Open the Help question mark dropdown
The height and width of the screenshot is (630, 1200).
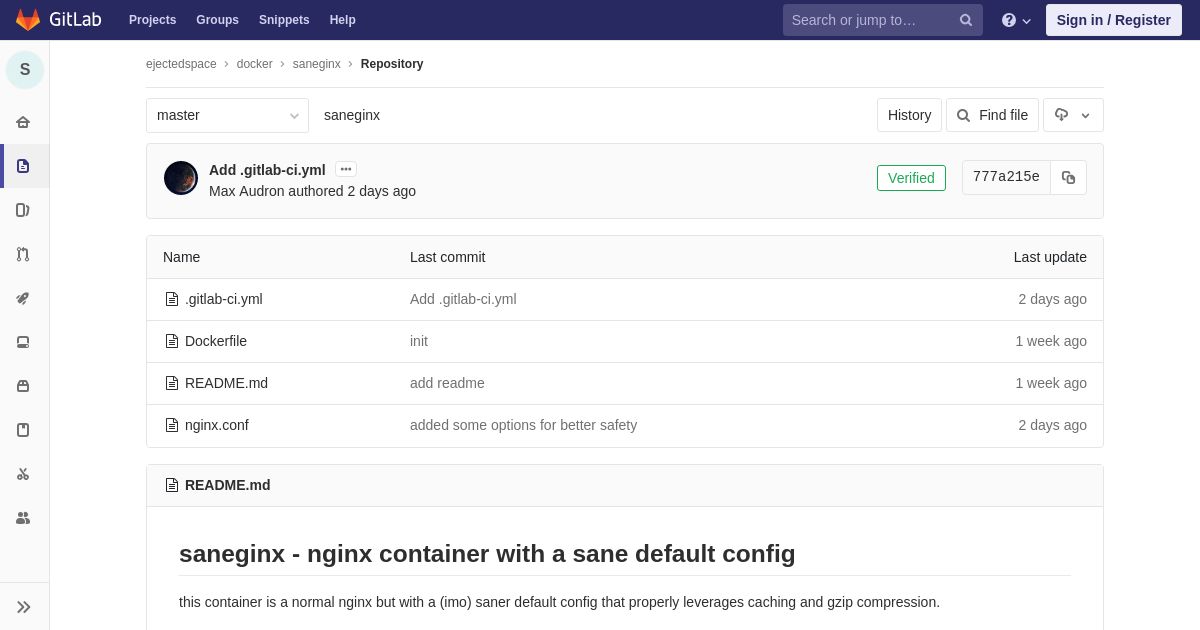(x=1016, y=20)
